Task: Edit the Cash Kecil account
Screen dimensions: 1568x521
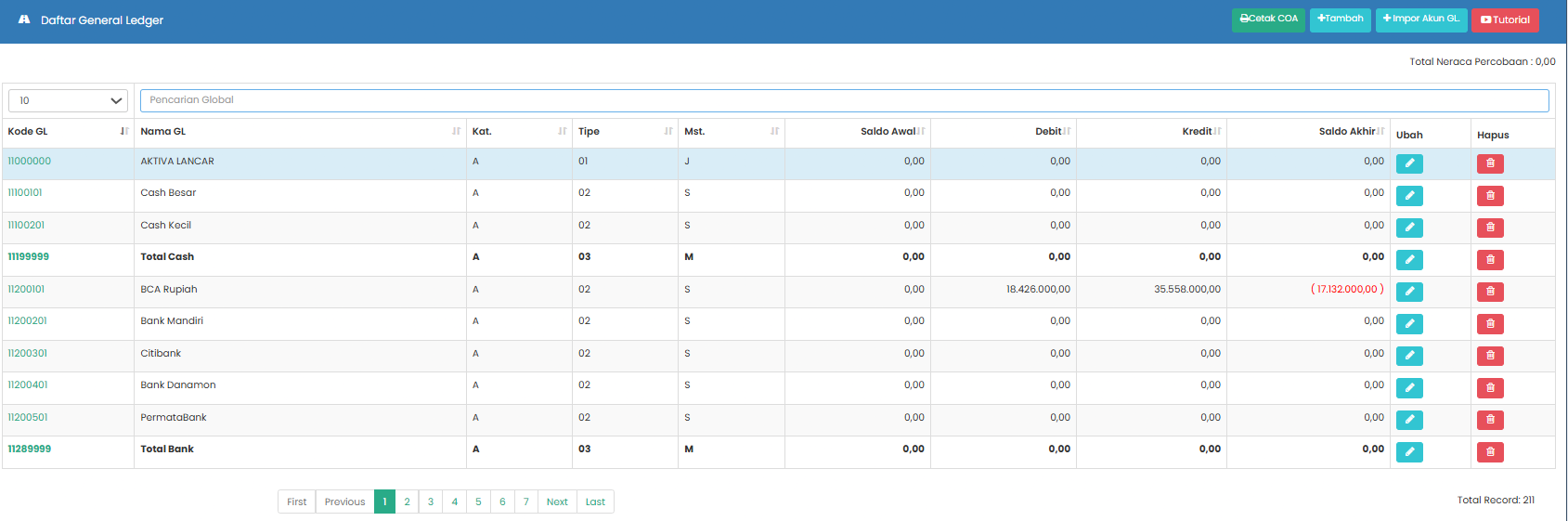Action: pos(1409,228)
